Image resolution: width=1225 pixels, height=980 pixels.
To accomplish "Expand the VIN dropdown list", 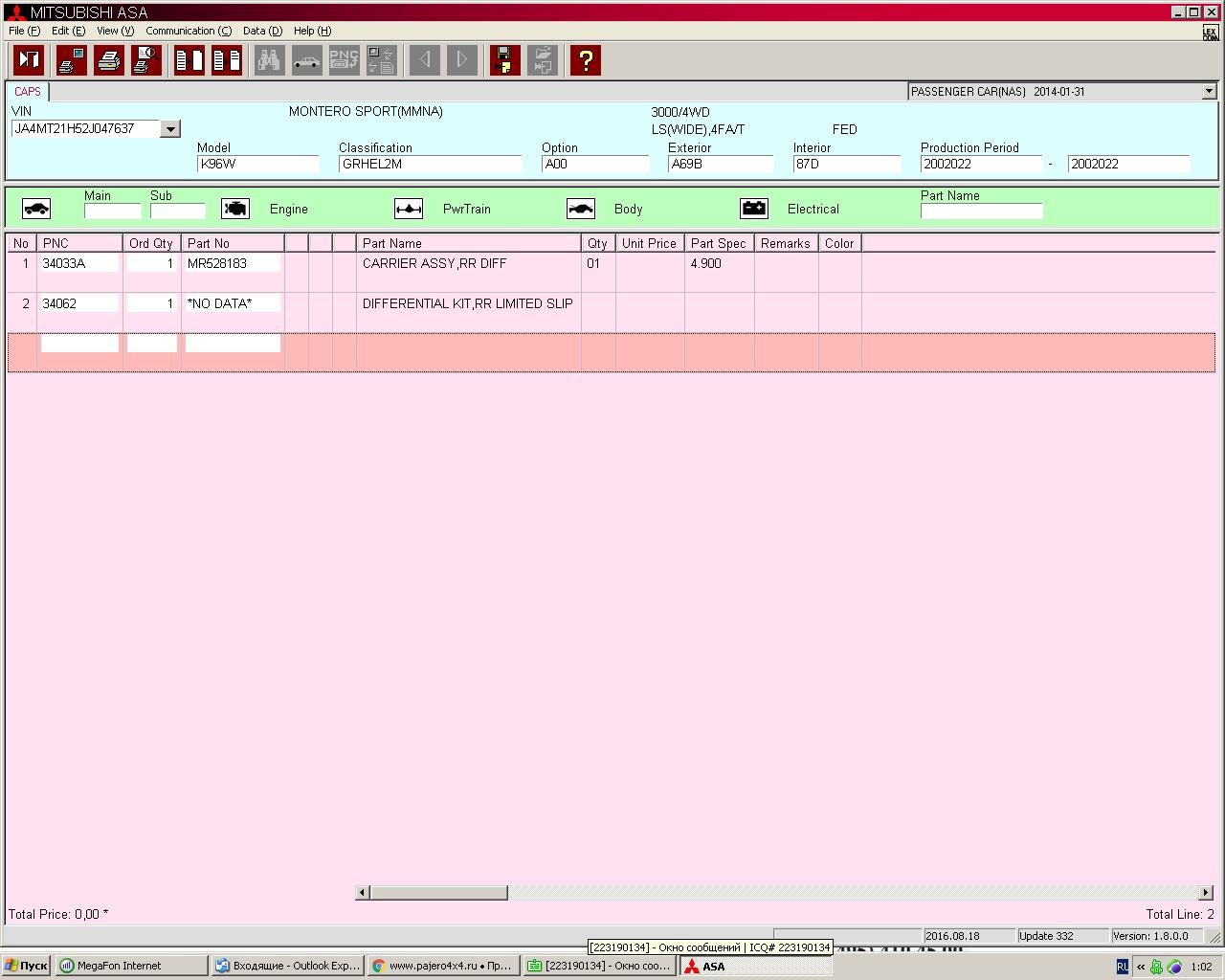I will [x=170, y=129].
